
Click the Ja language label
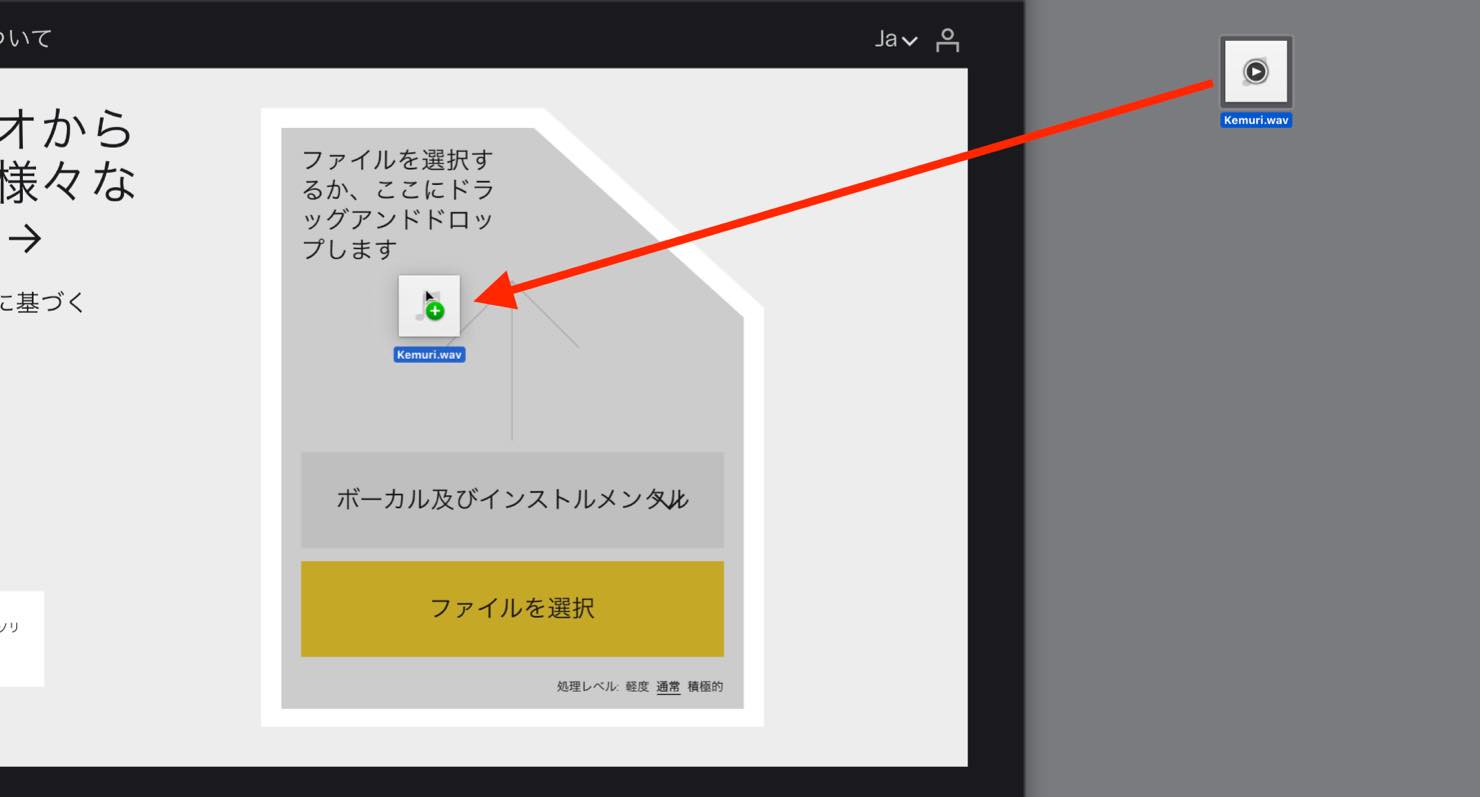click(x=886, y=40)
